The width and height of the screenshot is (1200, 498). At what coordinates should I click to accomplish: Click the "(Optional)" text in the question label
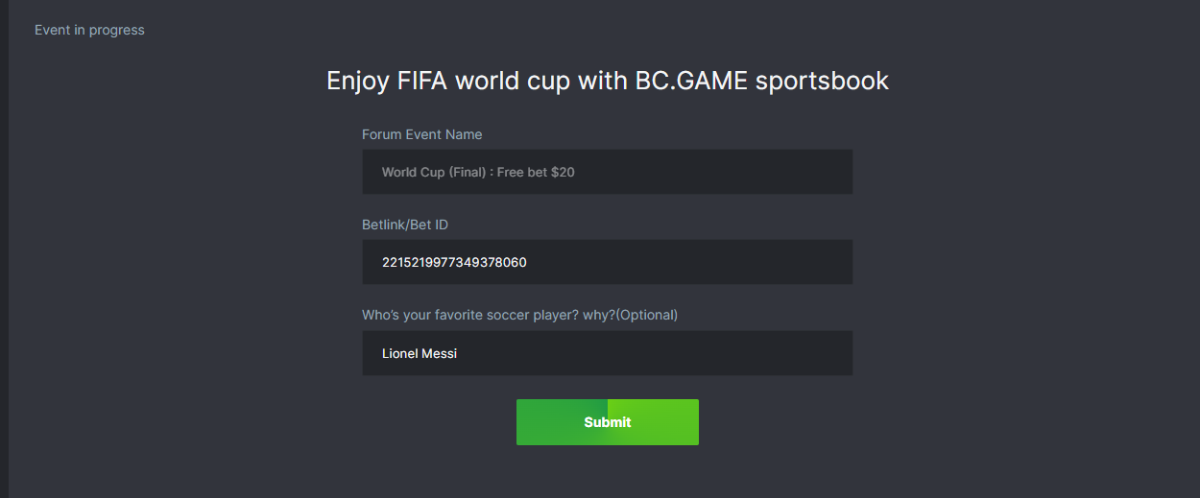(646, 315)
